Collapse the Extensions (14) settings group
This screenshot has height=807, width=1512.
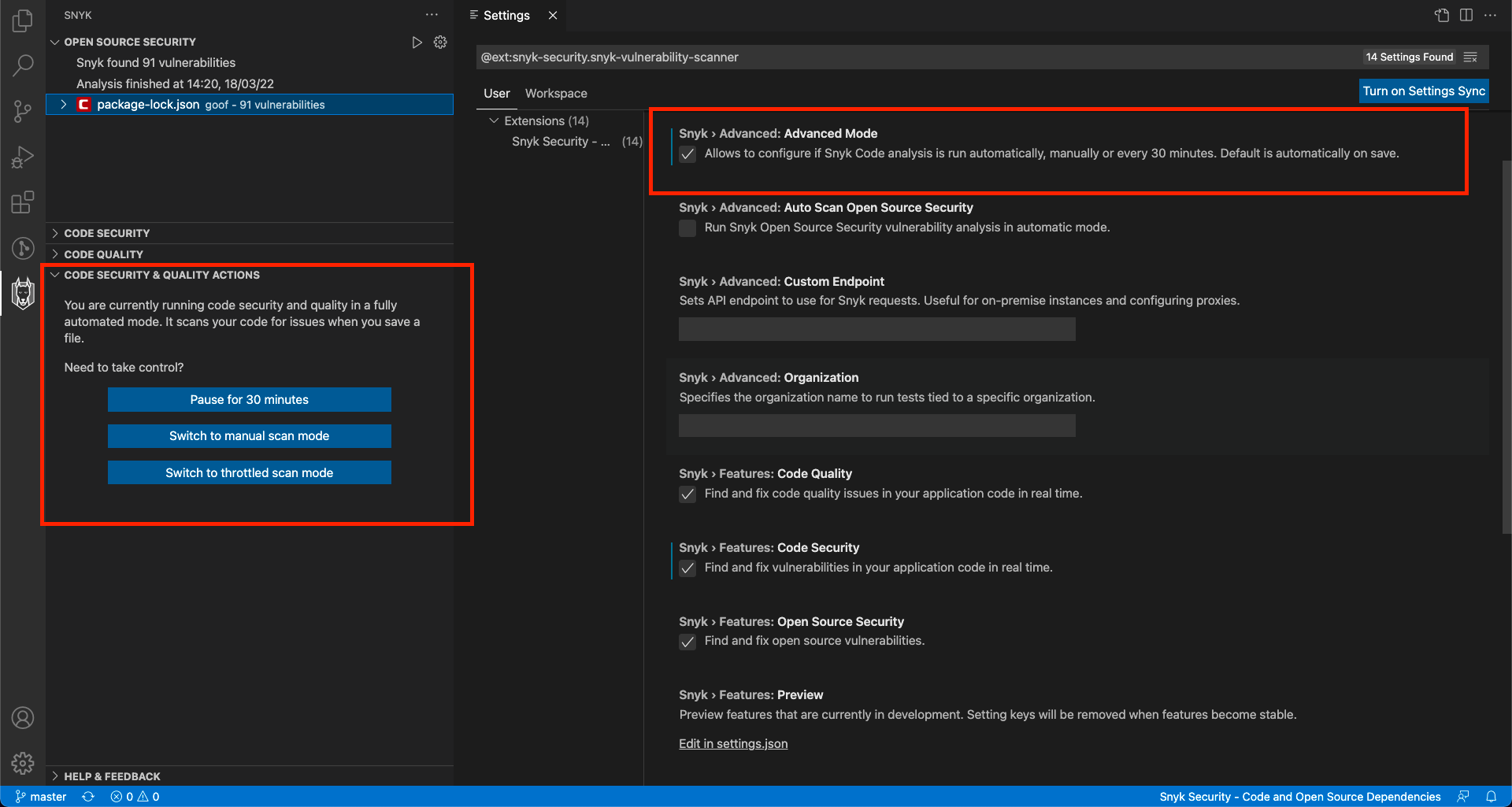(494, 120)
